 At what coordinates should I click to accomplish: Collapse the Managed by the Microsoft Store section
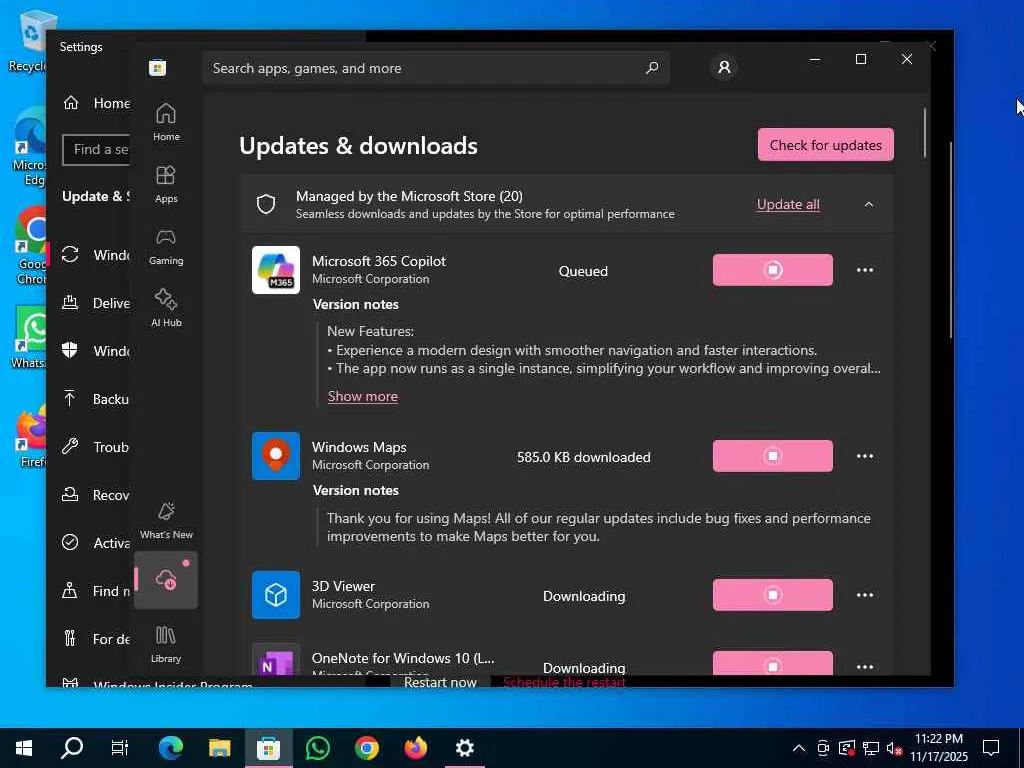[x=869, y=204]
